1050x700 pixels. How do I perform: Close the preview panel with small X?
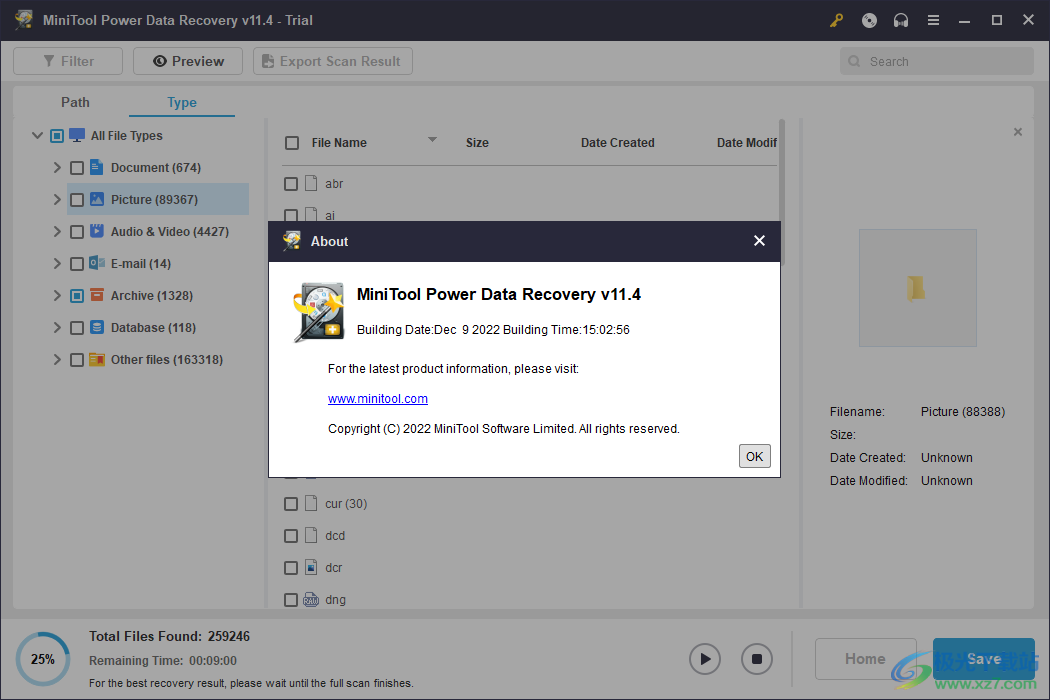1018,132
